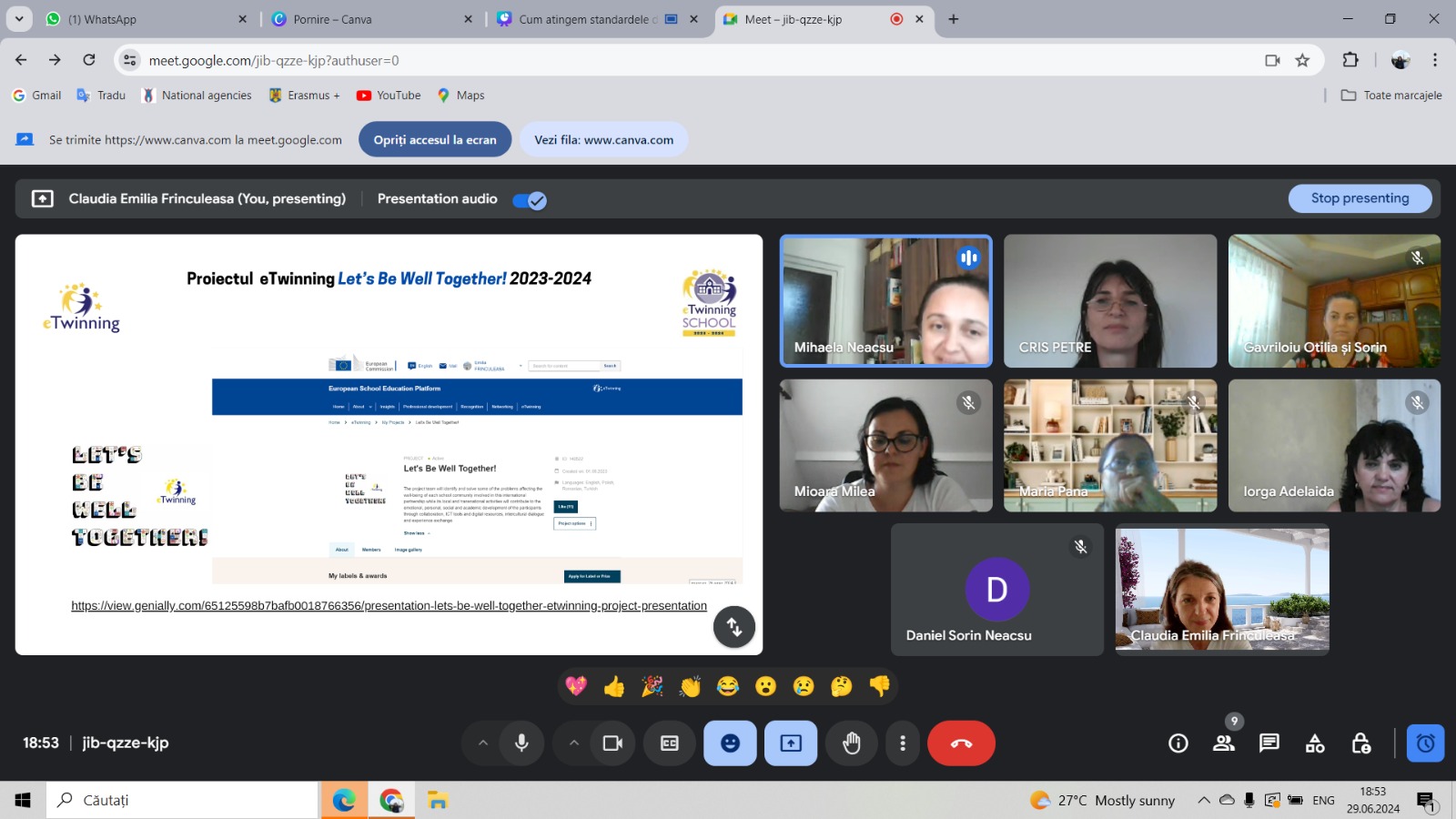
Task: Open the in-call chat panel
Action: 1269,743
